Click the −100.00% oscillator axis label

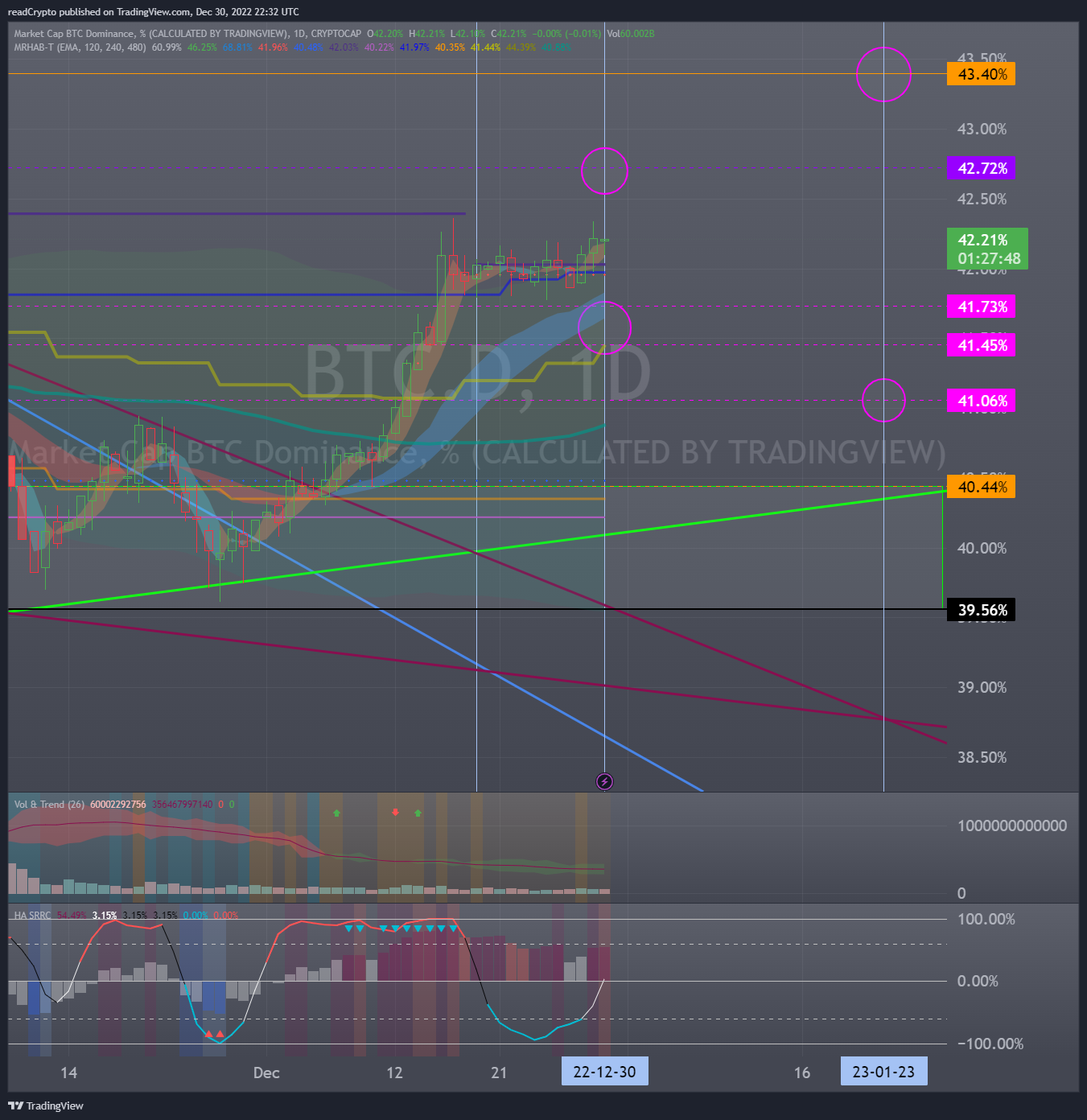tap(990, 1044)
